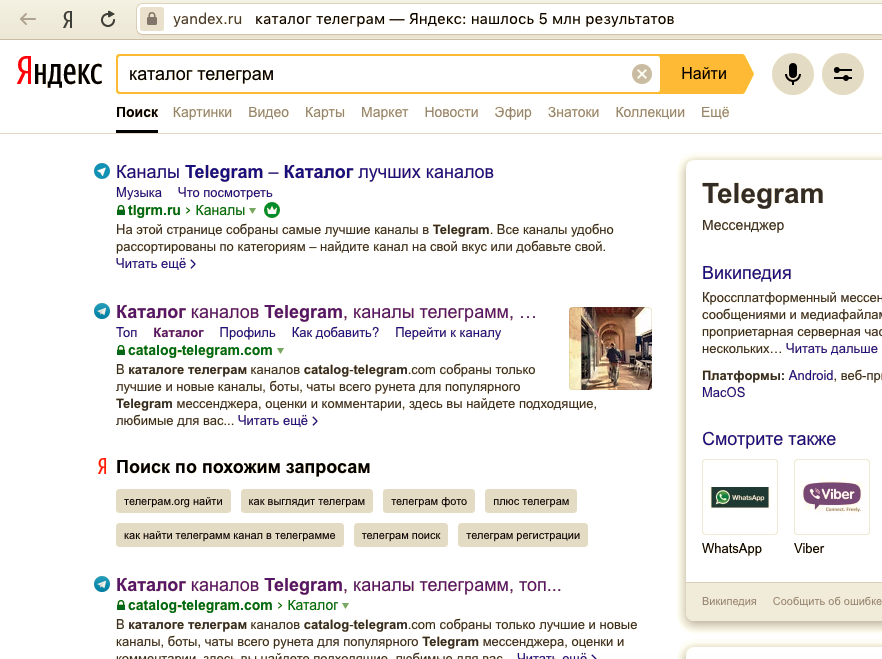
Task: Click the Telegram favicon of the second catalog-telegram result
Action: pos(102,311)
